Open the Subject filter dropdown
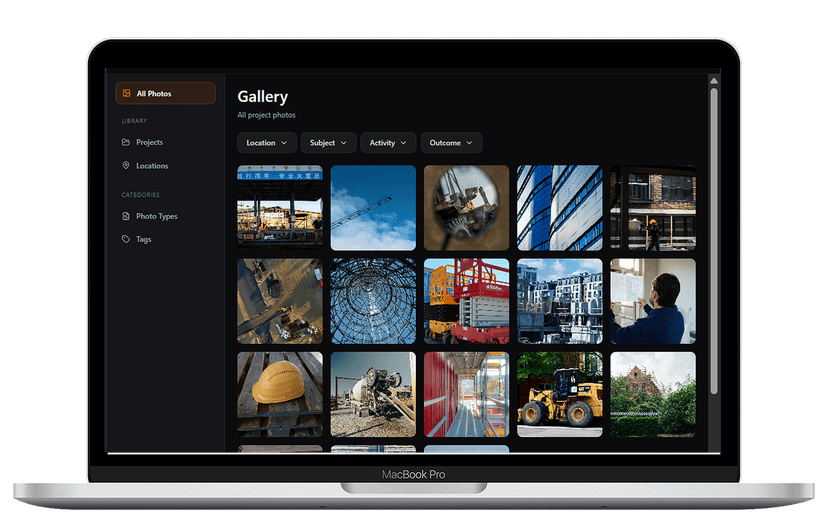Screen dimensions: 828x526 (x=328, y=143)
